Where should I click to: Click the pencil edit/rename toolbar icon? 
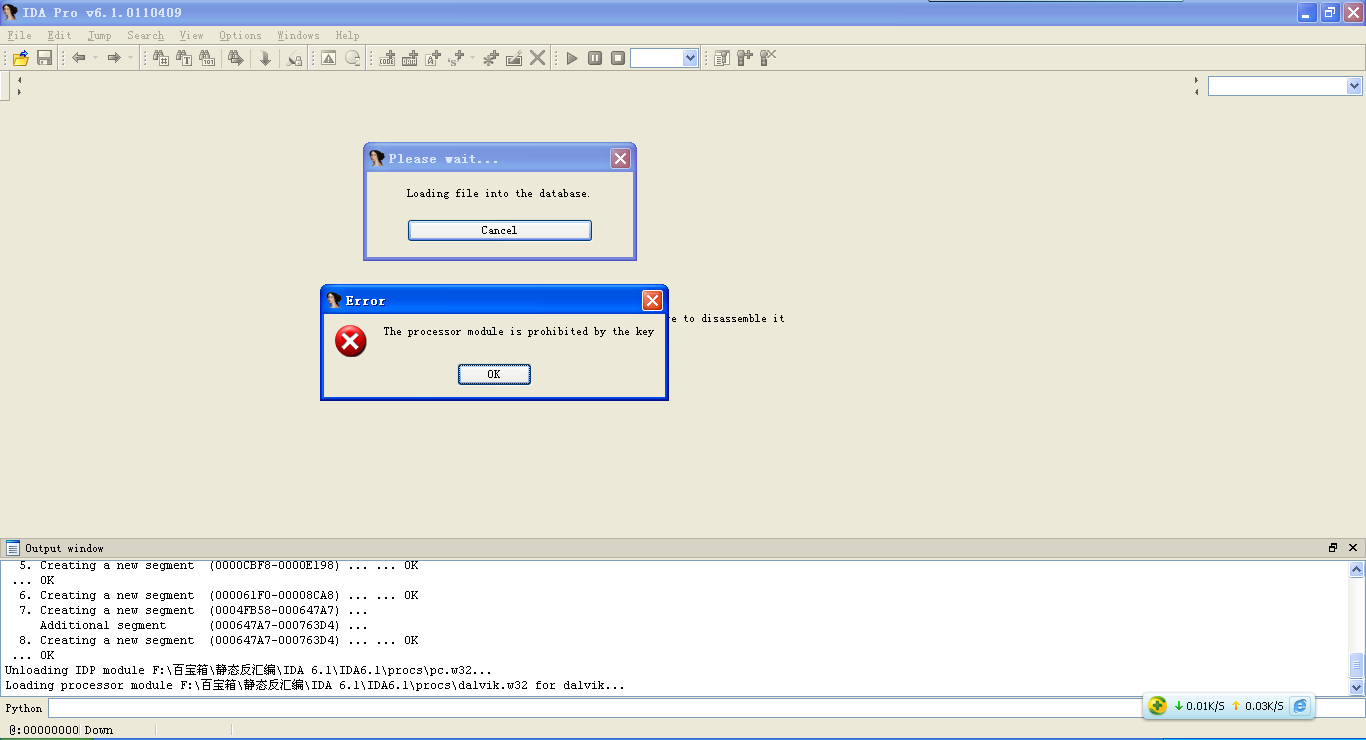[514, 58]
